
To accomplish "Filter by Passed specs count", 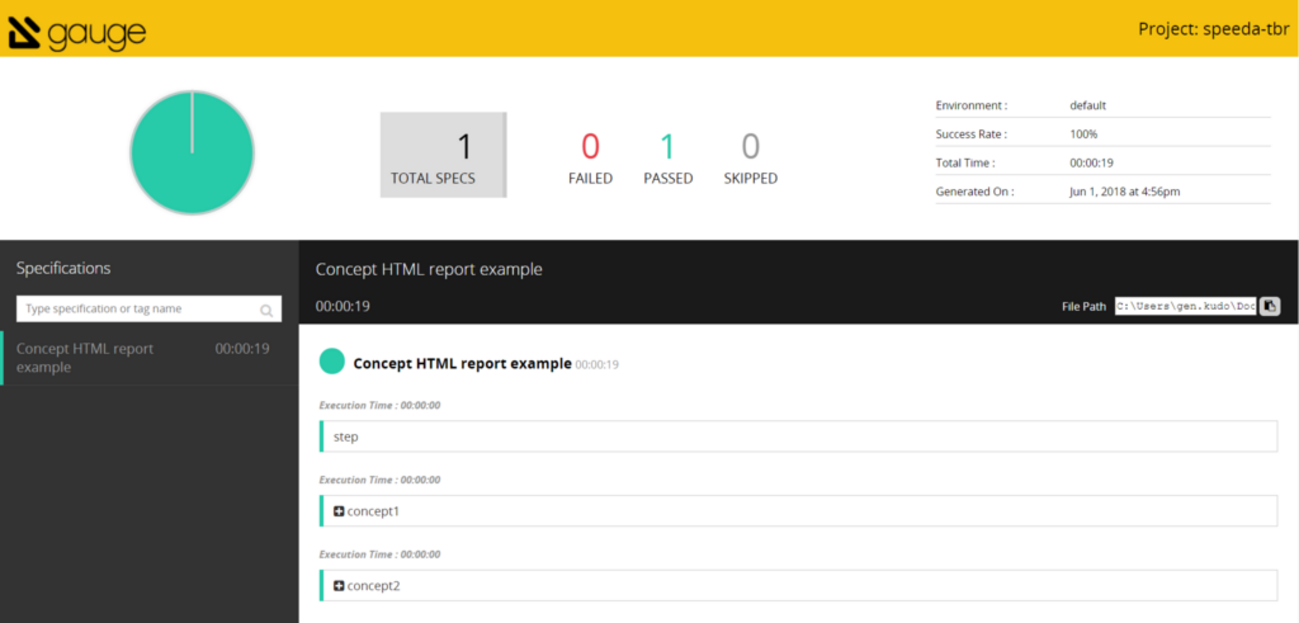I will coord(668,159).
